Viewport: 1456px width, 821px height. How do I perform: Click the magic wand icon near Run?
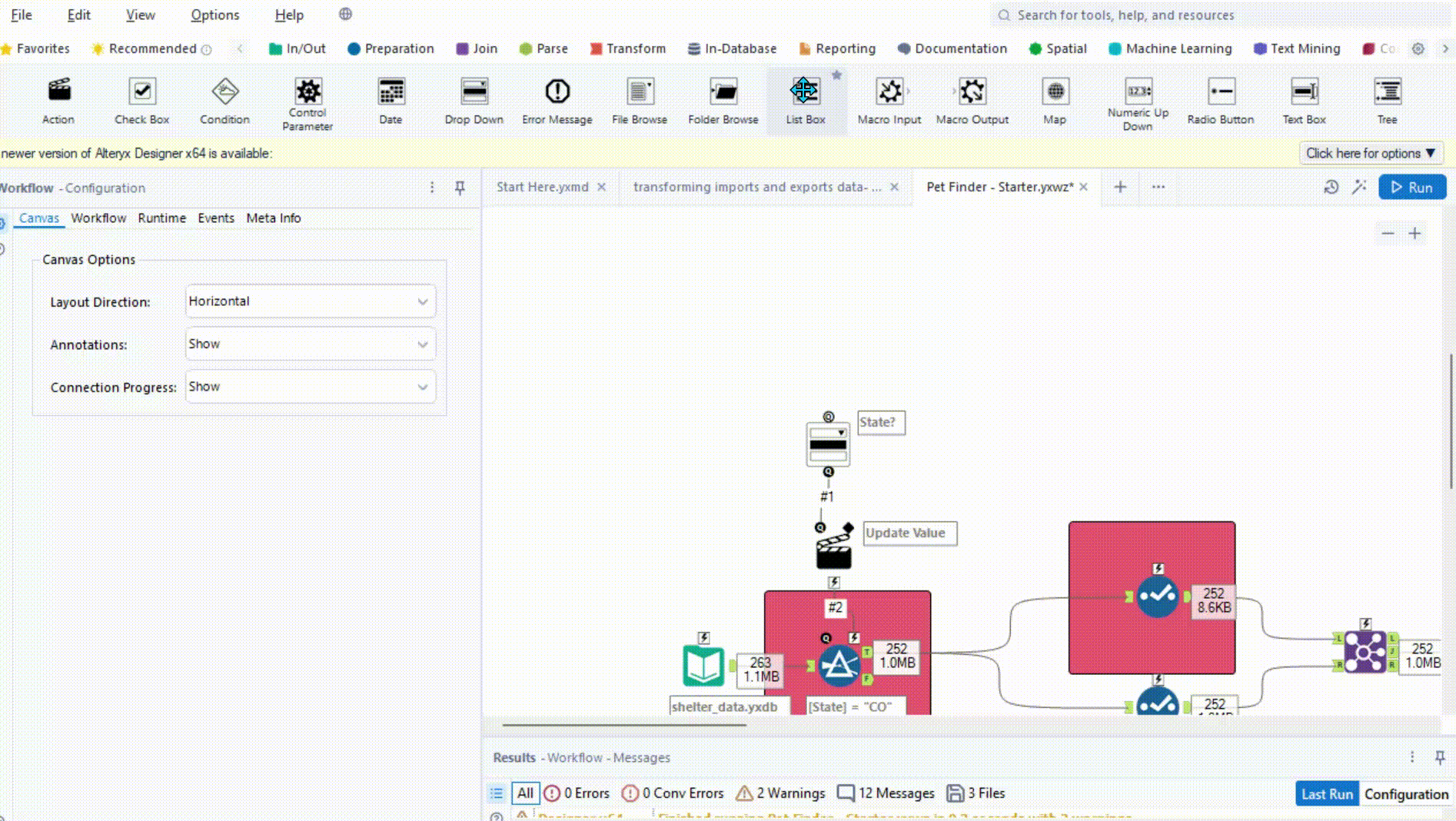[1359, 187]
